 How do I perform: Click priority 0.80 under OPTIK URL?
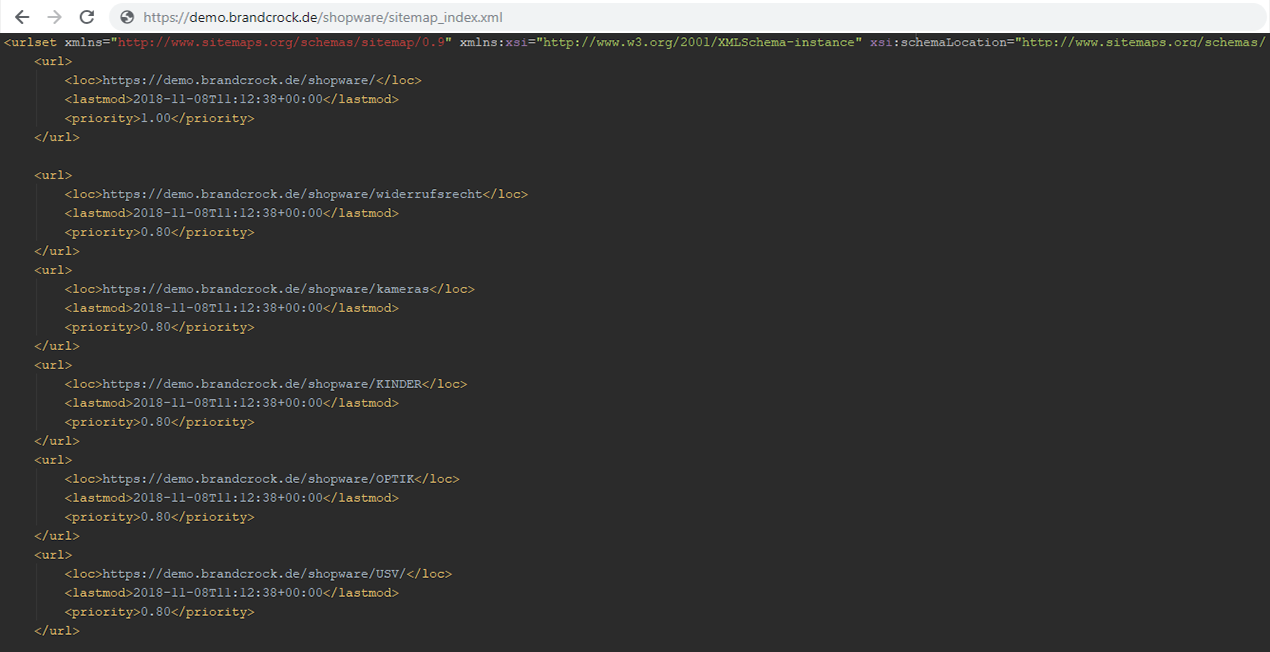(x=157, y=517)
